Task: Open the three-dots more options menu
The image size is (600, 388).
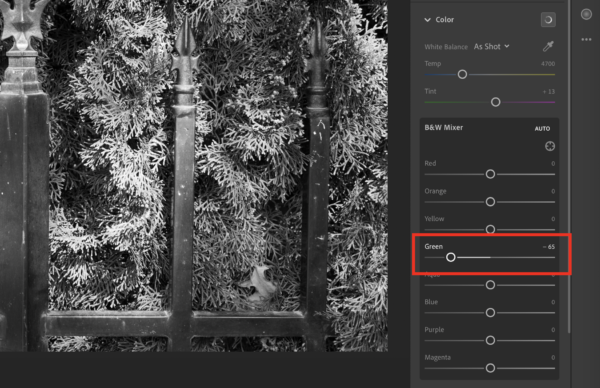Action: click(x=586, y=39)
